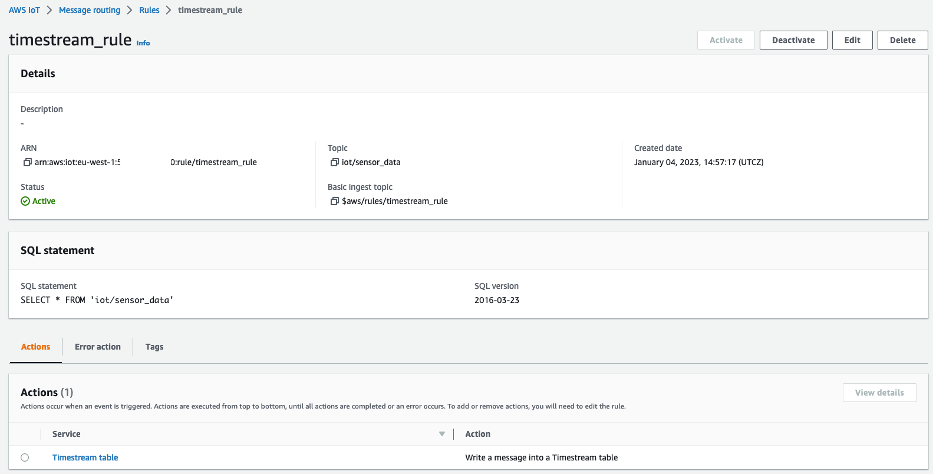Delete the timestream_rule
The width and height of the screenshot is (933, 474).
click(902, 40)
